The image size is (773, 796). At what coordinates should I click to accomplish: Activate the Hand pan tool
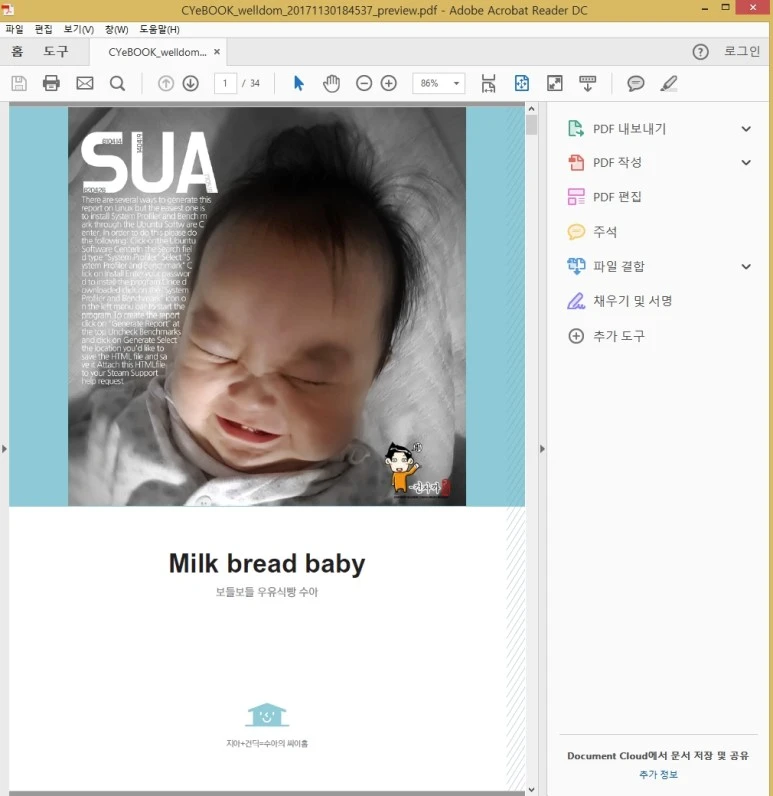331,83
